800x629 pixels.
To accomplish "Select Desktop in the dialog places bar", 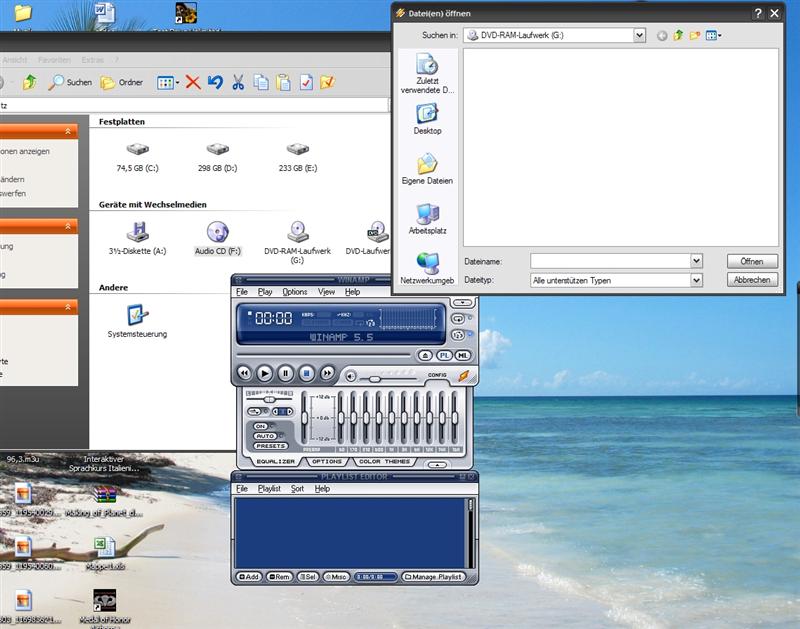I will [x=427, y=118].
